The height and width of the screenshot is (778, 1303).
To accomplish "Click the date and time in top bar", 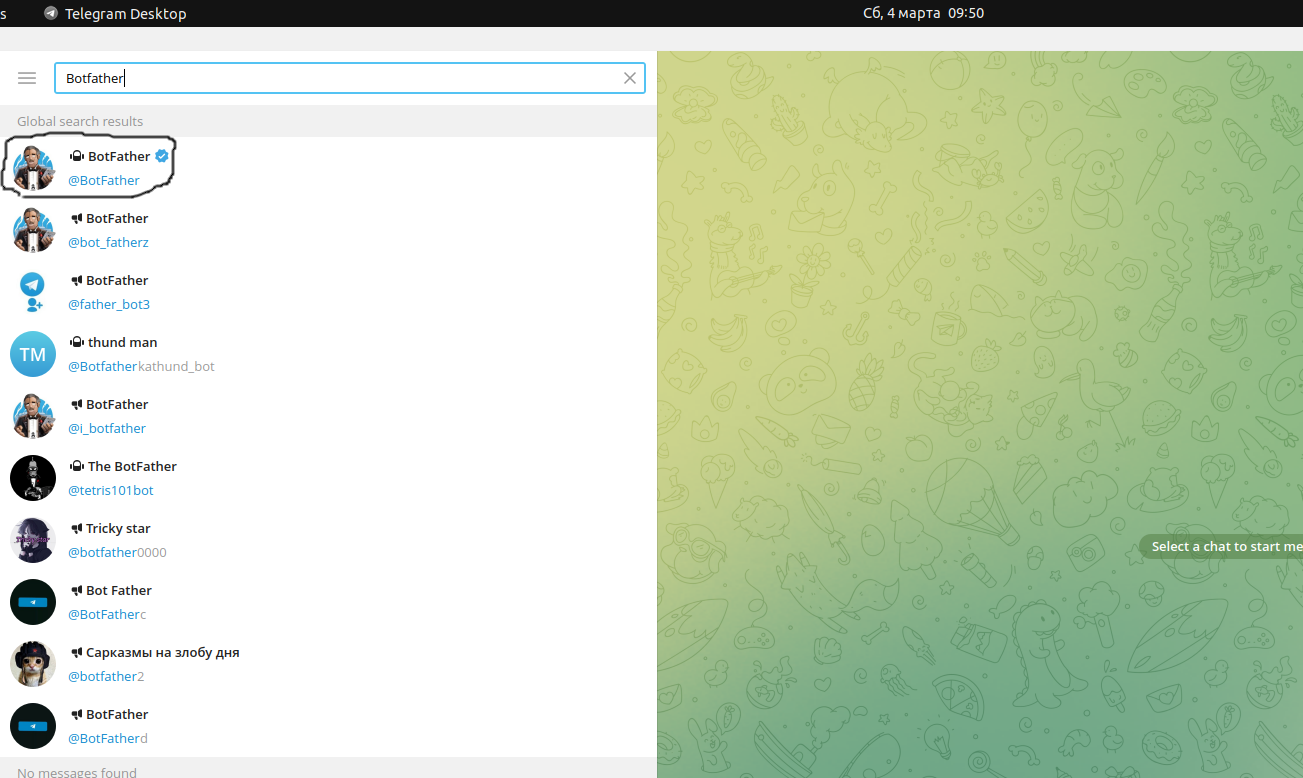I will tap(923, 13).
